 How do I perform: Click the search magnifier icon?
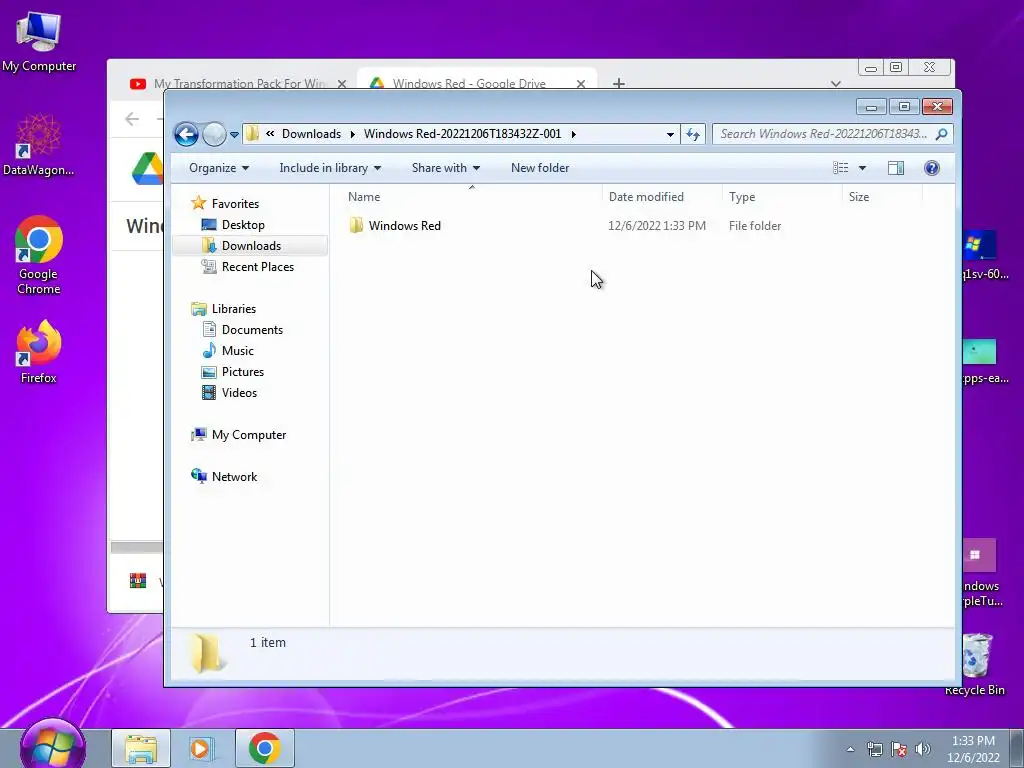[x=941, y=134]
